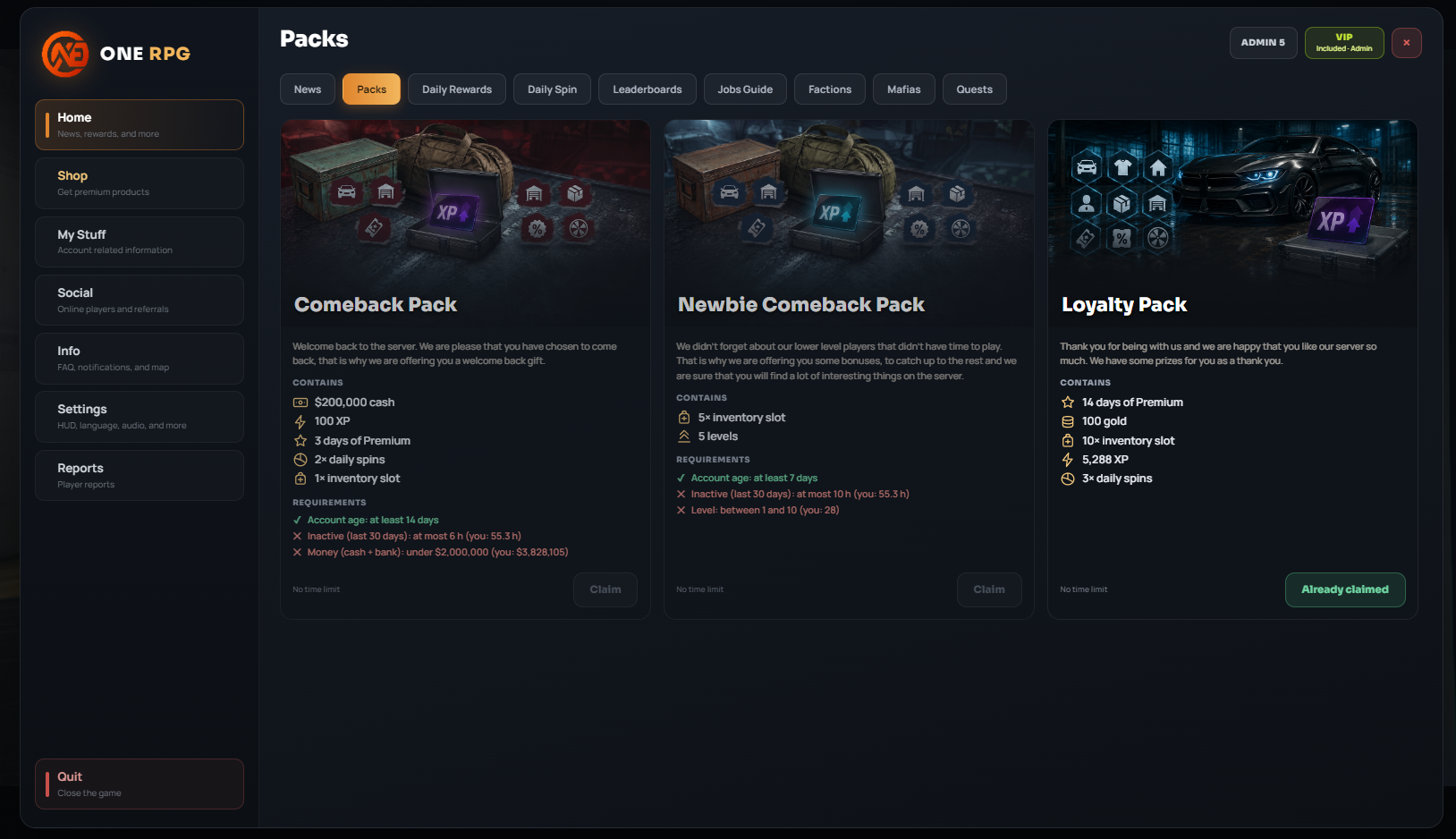Switch to the Daily Rewards tab
The image size is (1456, 839).
457,89
